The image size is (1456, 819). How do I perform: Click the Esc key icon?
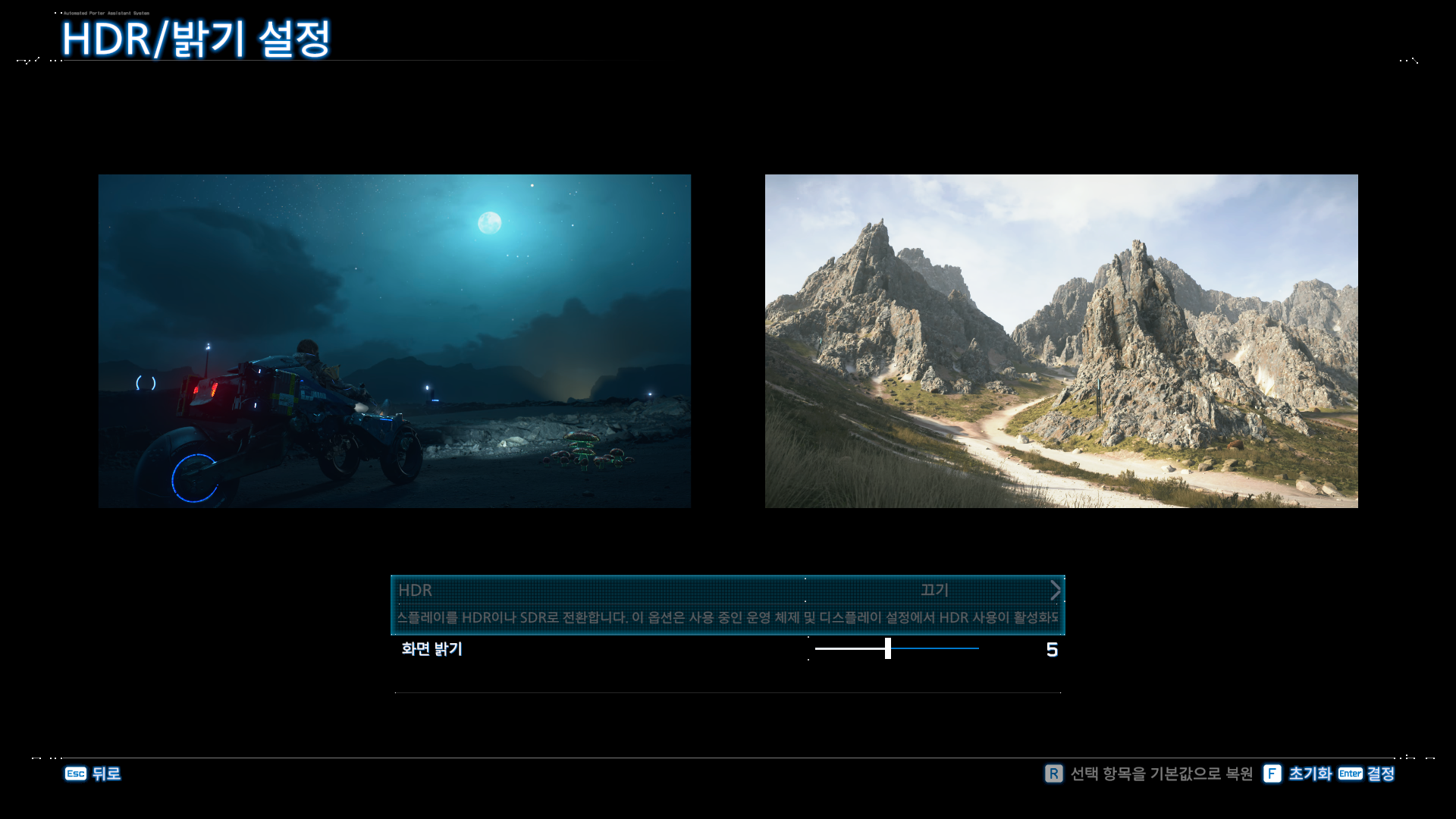[x=75, y=773]
